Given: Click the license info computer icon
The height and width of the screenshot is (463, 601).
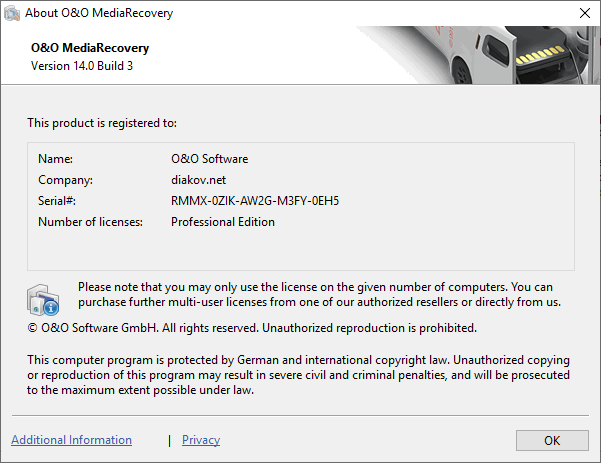Looking at the screenshot, I should pos(43,299).
